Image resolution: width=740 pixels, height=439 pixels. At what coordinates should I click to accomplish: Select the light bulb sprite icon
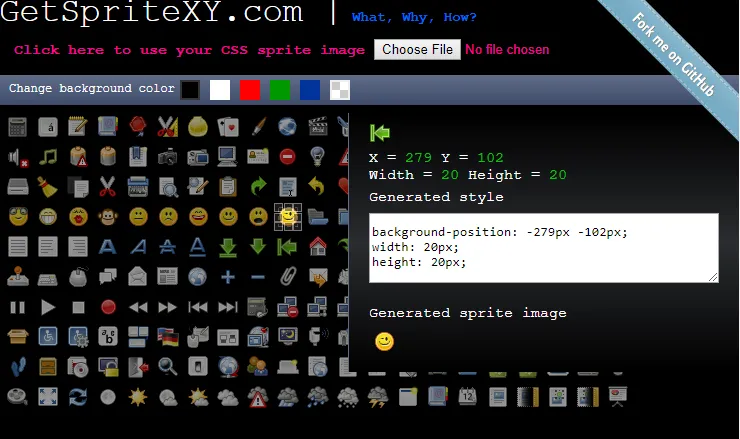(x=318, y=155)
